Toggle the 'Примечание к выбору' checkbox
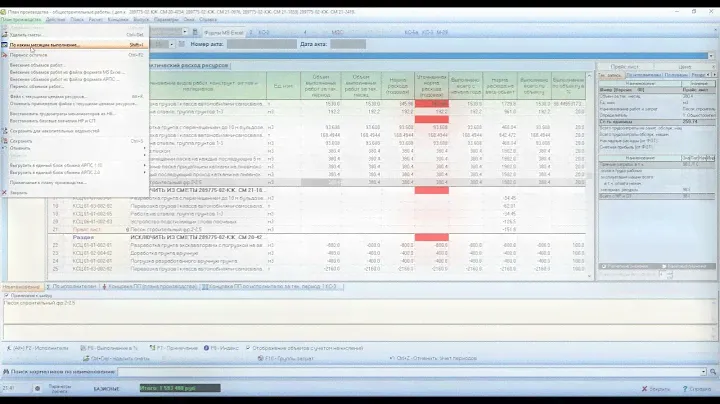Screen dimensions: 720x404 [x=5, y=297]
